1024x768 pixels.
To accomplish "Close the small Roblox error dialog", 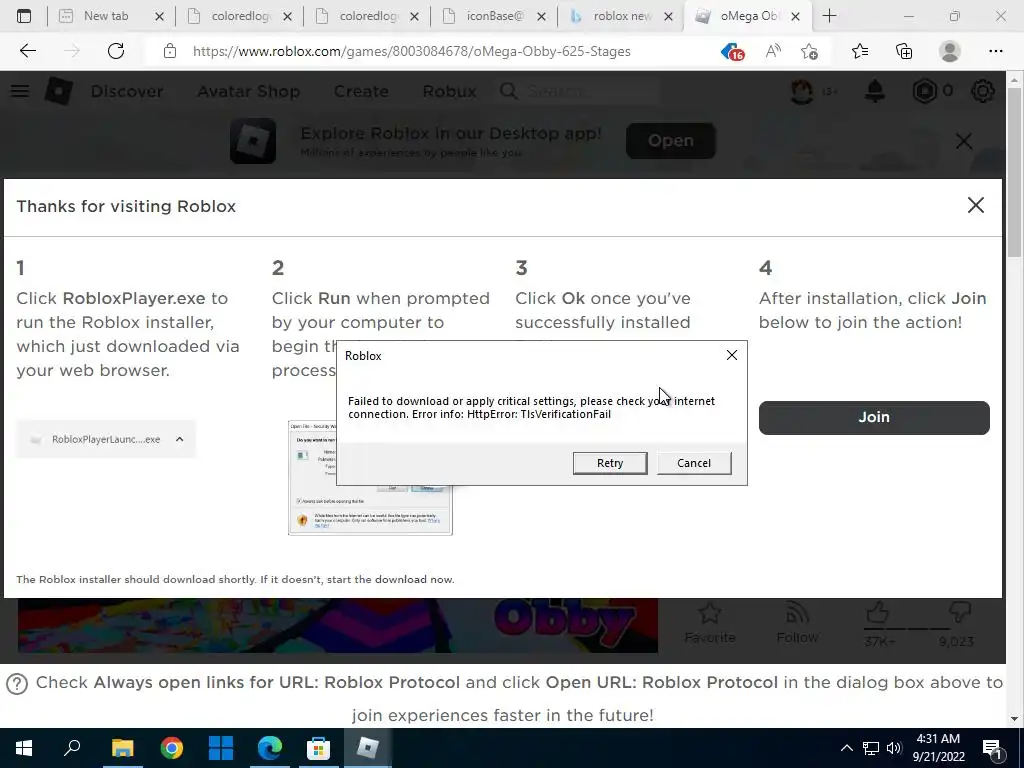I will [x=731, y=355].
